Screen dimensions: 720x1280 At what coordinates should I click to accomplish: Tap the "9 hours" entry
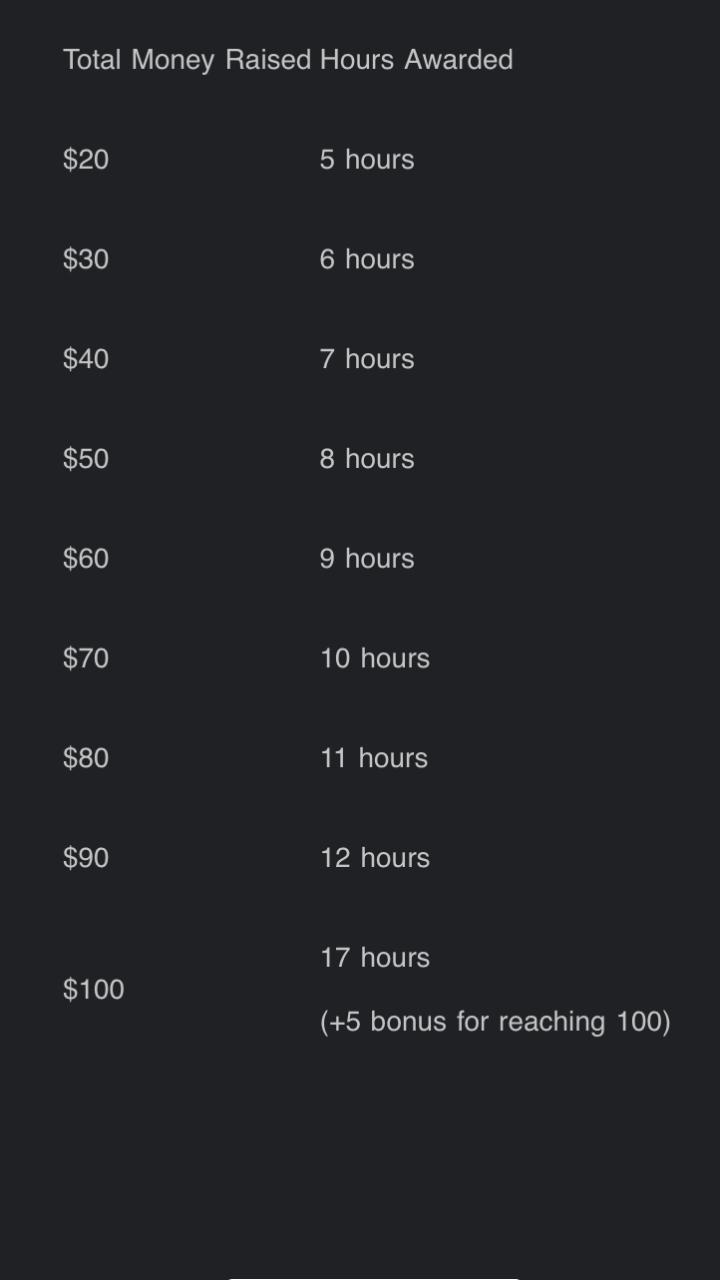(367, 559)
